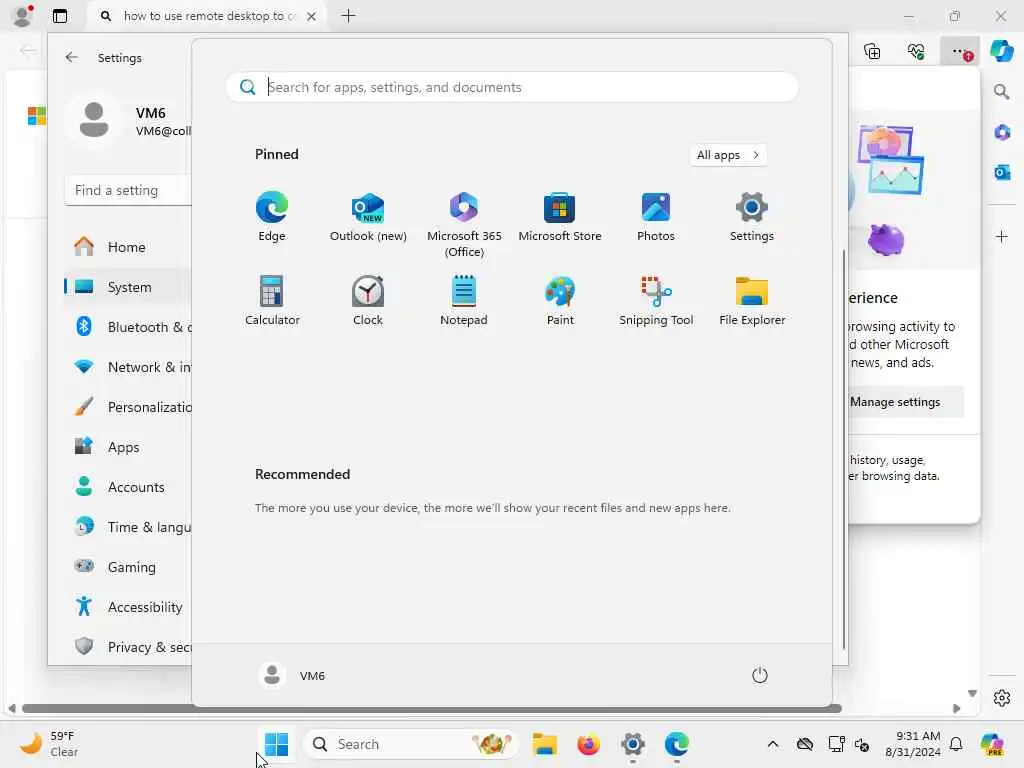The width and height of the screenshot is (1024, 768).
Task: Open Copilot preview icon in taskbar
Action: click(993, 744)
